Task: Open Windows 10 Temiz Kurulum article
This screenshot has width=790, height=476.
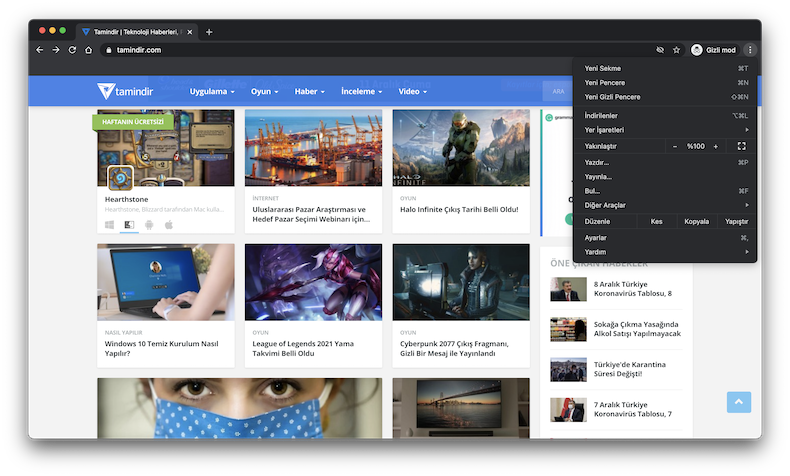Action: coord(161,349)
